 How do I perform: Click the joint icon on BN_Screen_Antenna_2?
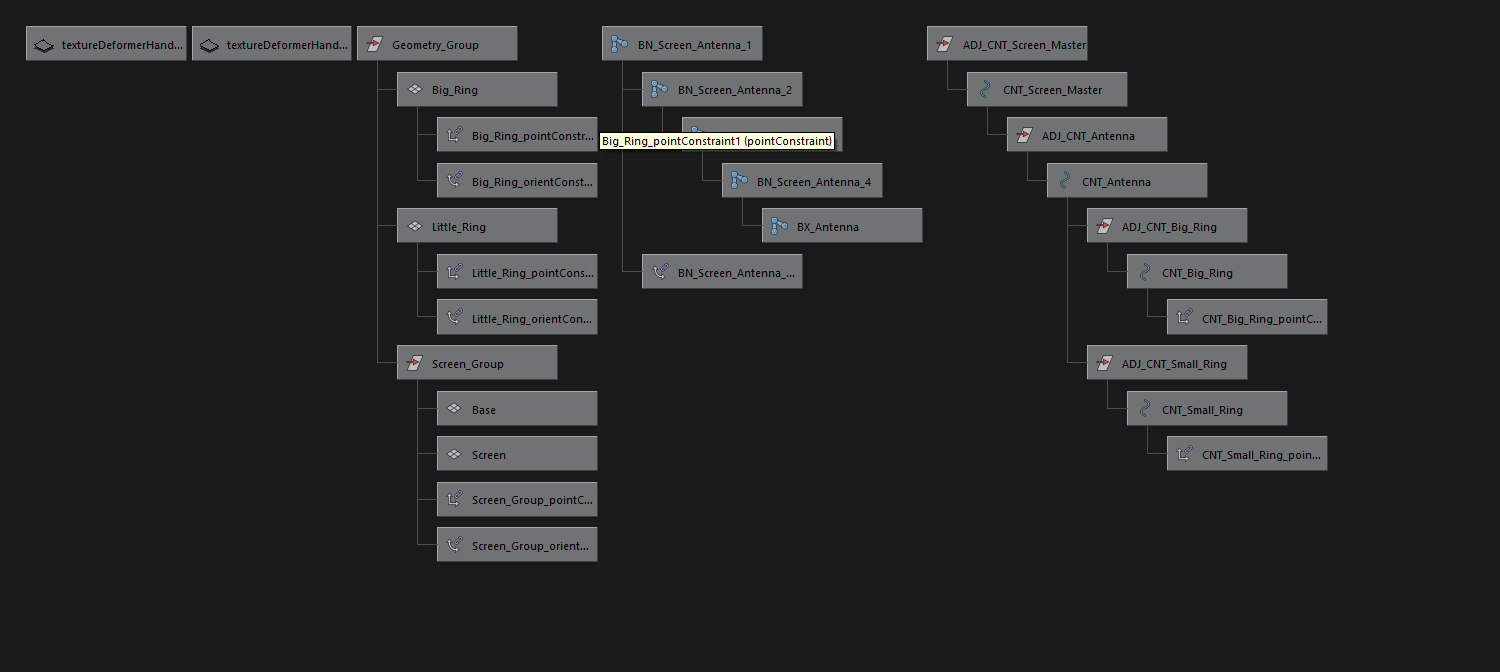click(658, 89)
